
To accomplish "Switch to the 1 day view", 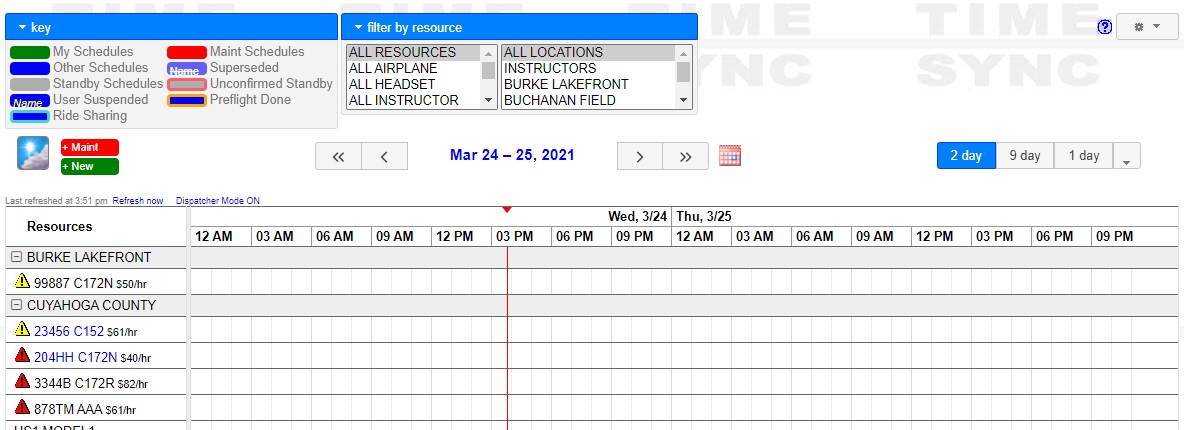I will click(1084, 156).
